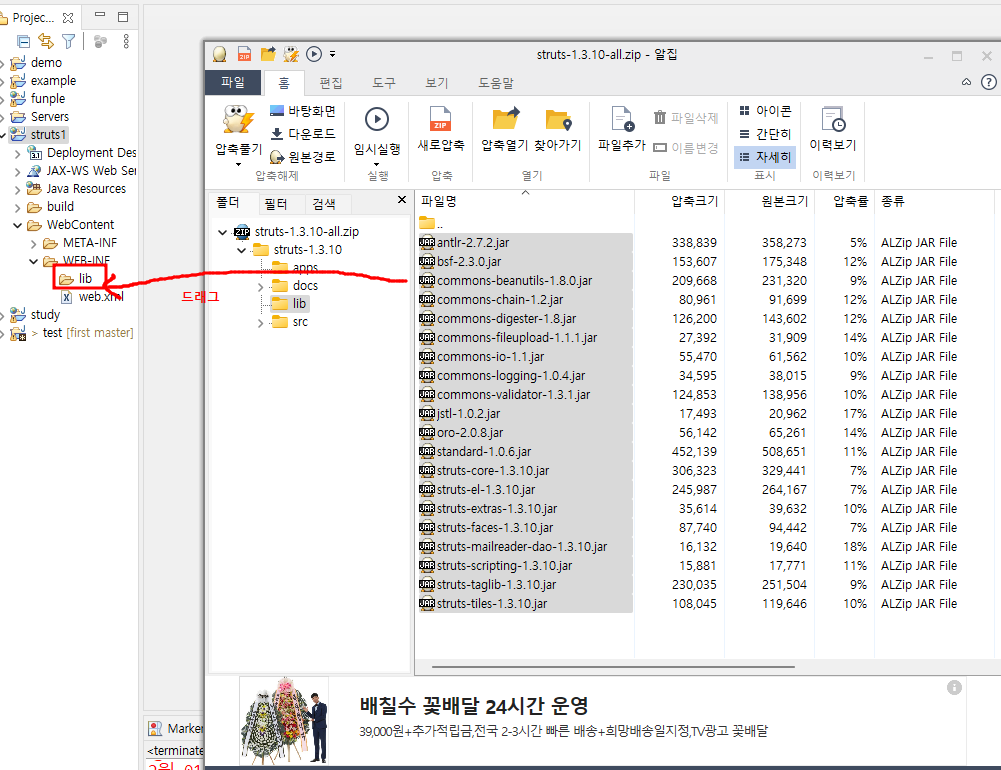Expand META-INF folder in Eclipse

click(33, 244)
